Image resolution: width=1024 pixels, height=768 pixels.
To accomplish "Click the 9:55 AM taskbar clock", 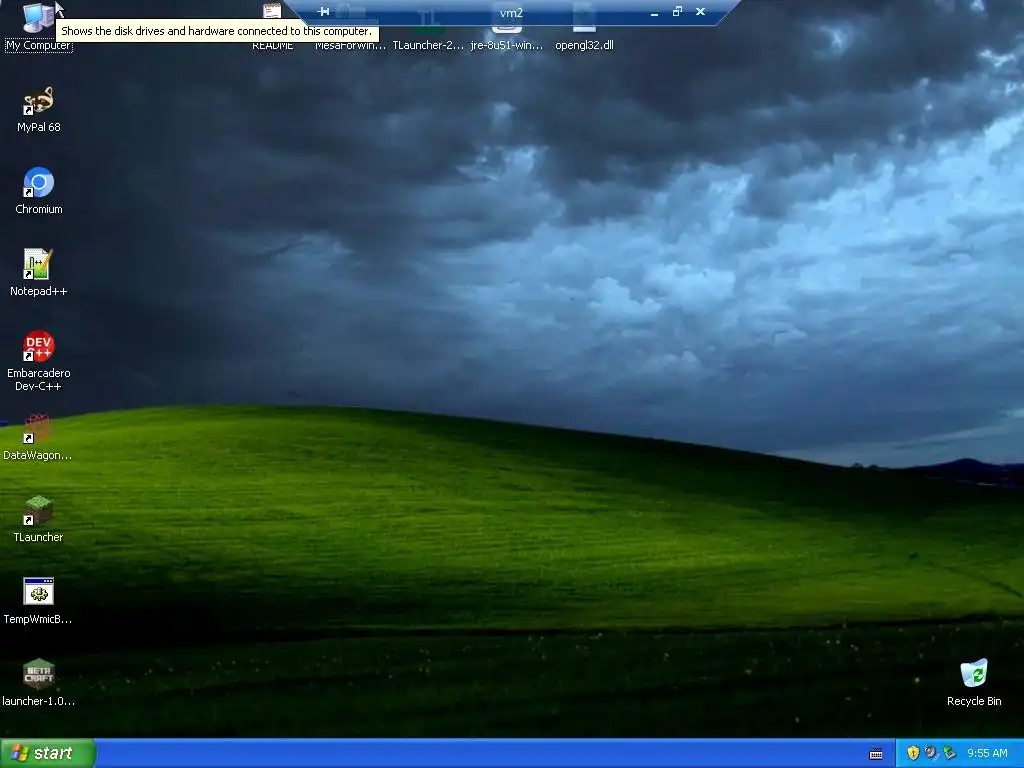I will point(987,753).
